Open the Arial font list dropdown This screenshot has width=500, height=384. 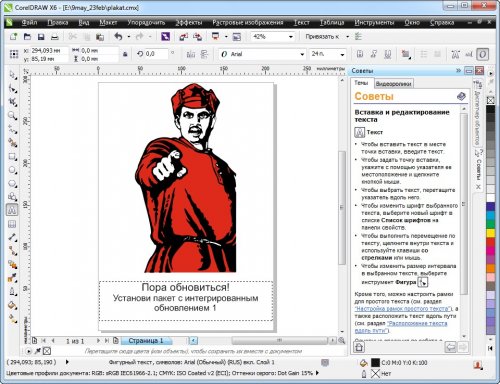(302, 54)
